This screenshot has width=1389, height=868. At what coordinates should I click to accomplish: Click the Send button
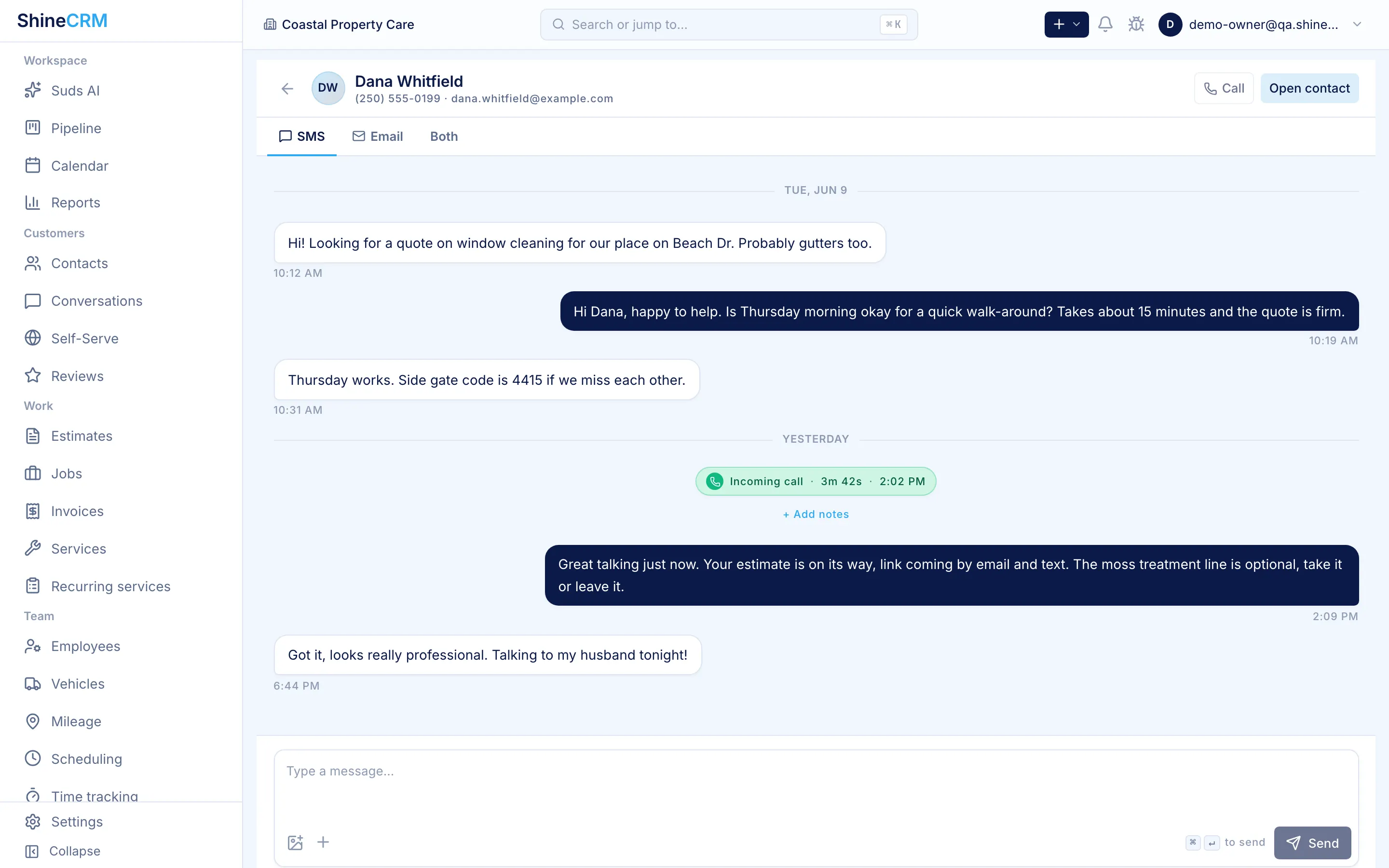(1312, 843)
